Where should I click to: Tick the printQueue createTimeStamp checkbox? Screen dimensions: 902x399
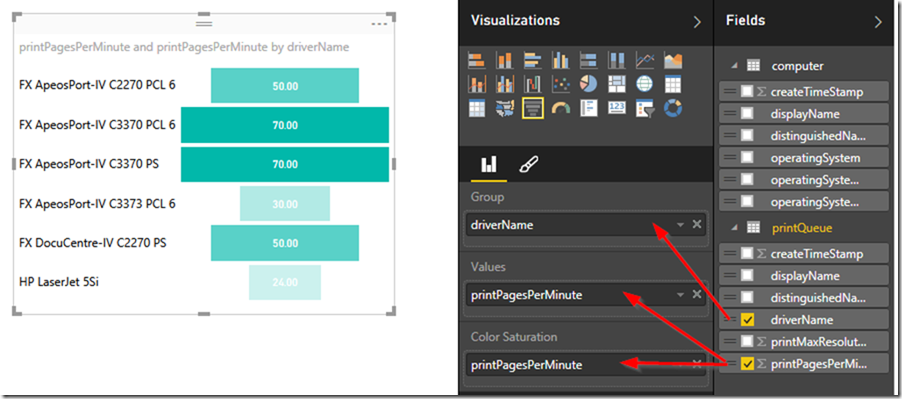coord(747,254)
